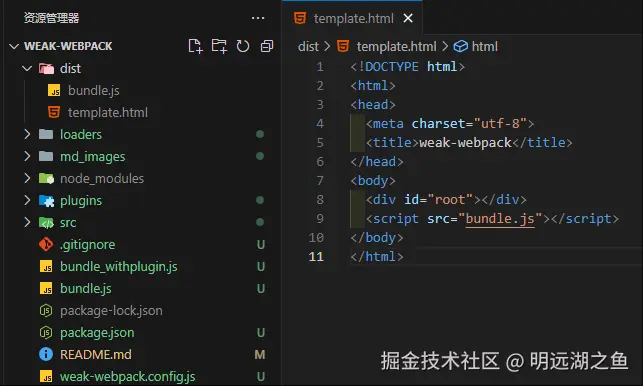643x386 pixels.
Task: Select the template.html editor tab
Action: tap(352, 18)
